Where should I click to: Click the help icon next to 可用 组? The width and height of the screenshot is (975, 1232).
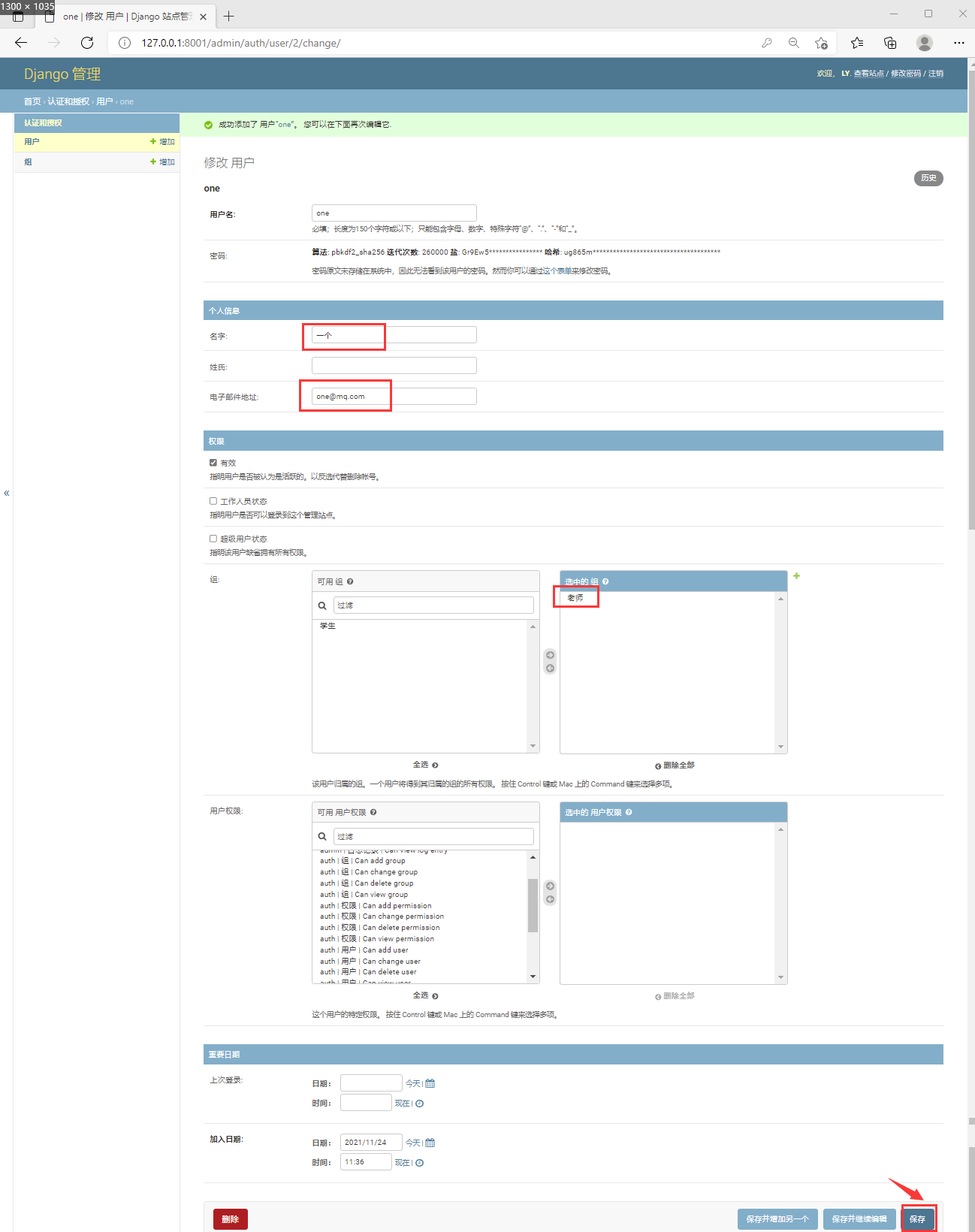click(x=350, y=581)
